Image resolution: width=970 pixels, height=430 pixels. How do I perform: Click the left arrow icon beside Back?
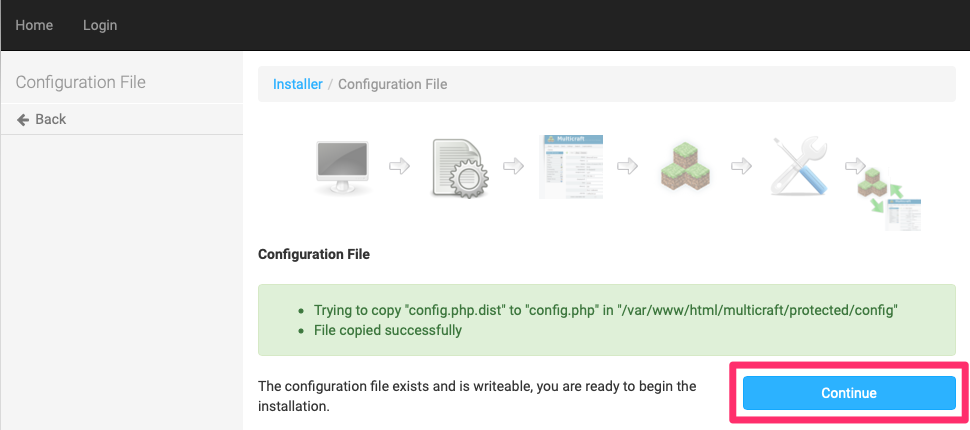pos(23,119)
